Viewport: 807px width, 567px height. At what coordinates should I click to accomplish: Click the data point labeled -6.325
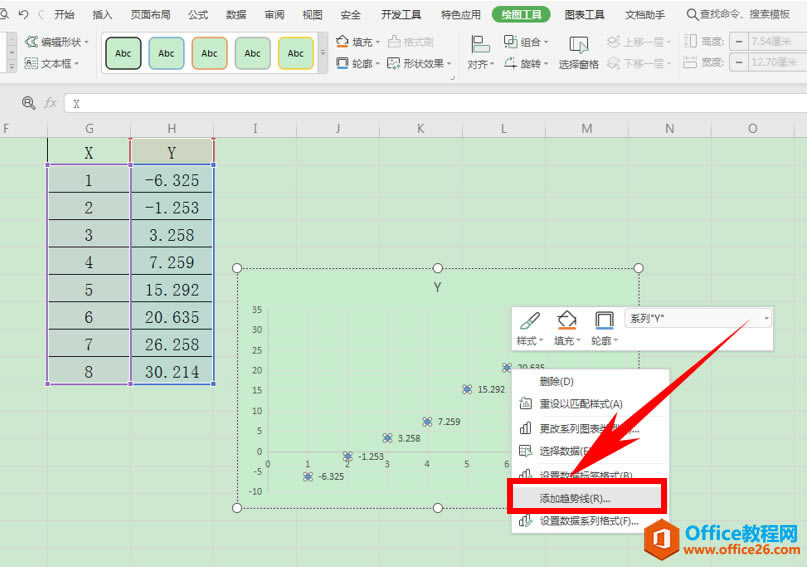click(308, 476)
